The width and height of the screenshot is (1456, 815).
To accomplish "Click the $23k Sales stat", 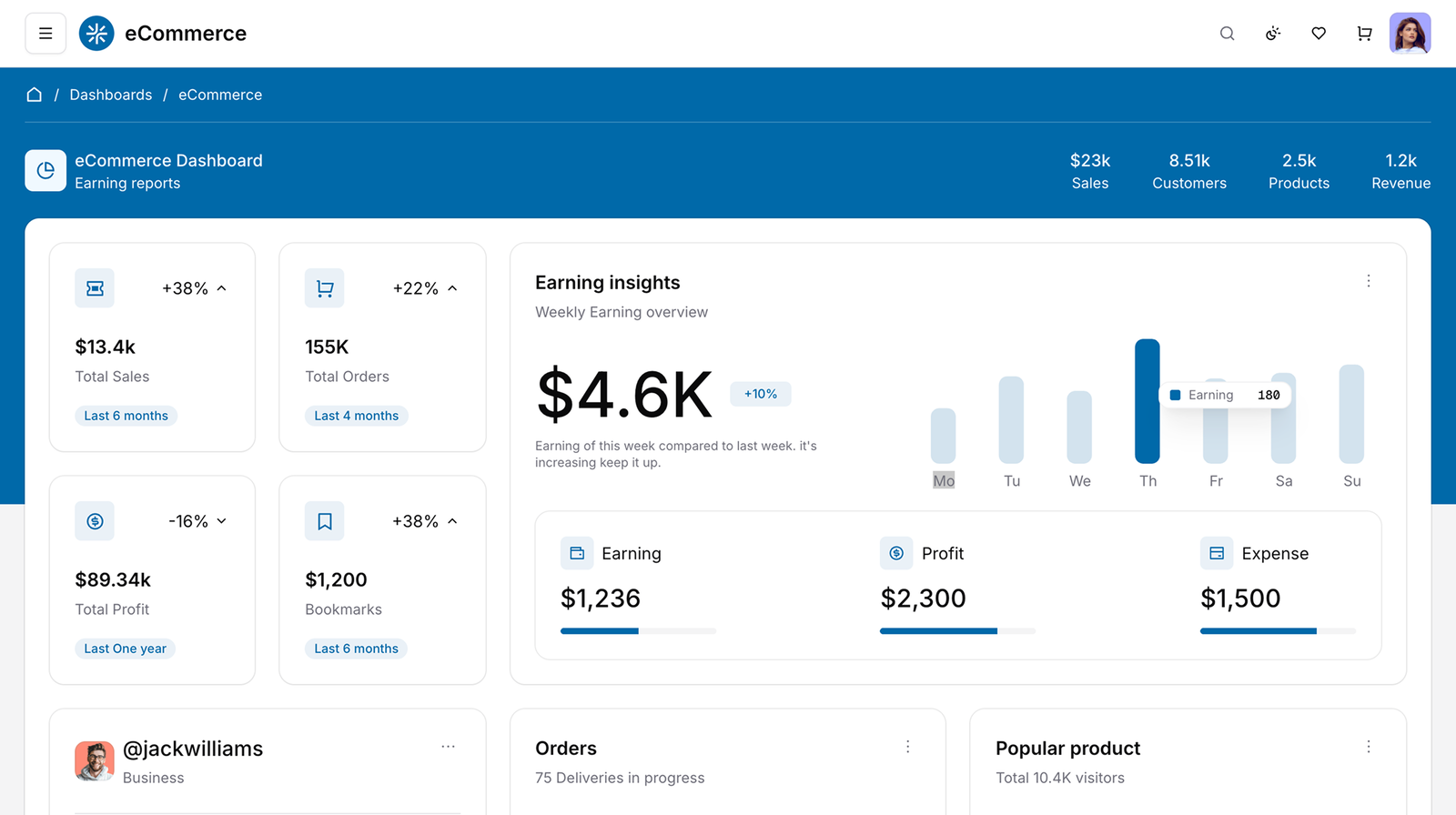I will pyautogui.click(x=1090, y=171).
